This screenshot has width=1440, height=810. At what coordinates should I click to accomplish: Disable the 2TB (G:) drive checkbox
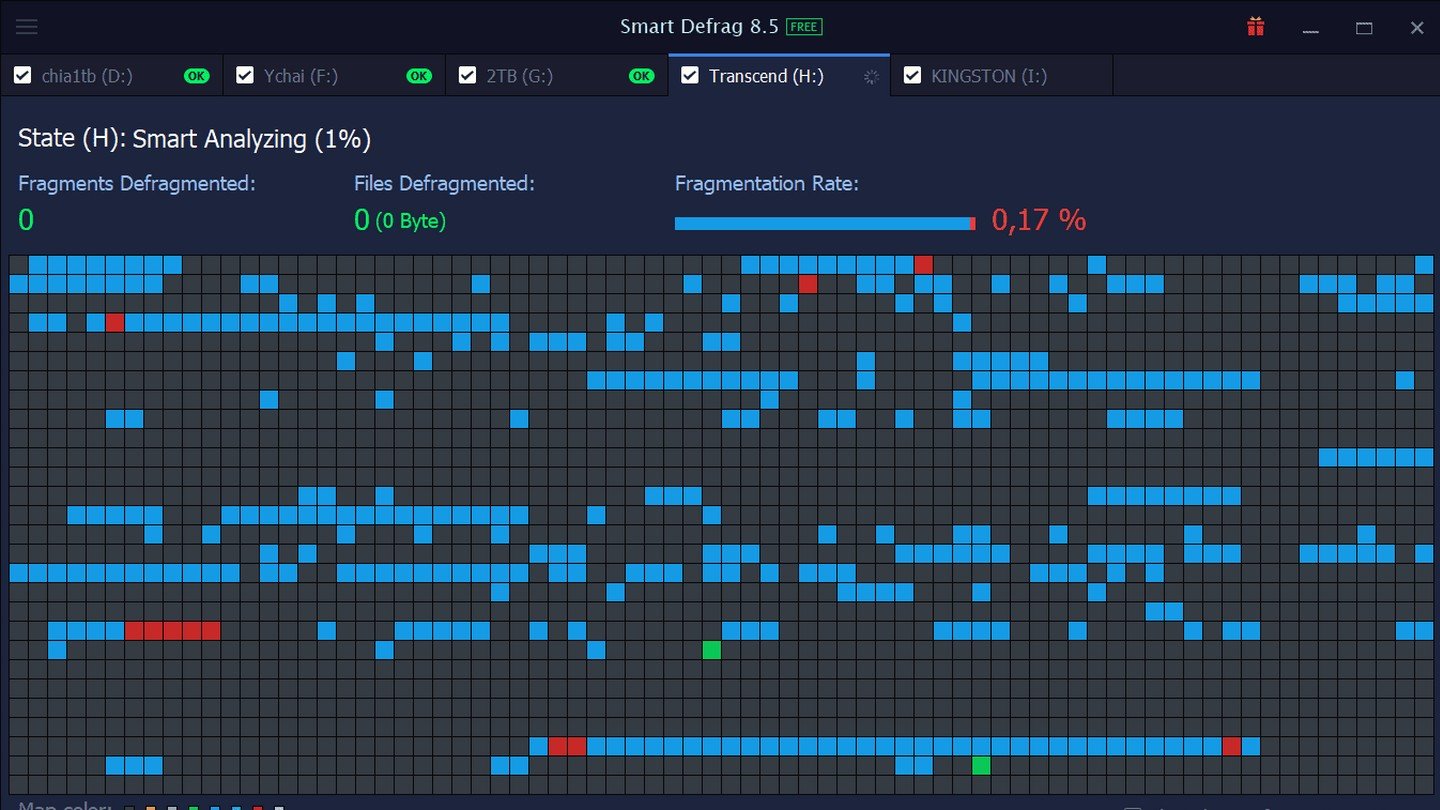point(467,76)
